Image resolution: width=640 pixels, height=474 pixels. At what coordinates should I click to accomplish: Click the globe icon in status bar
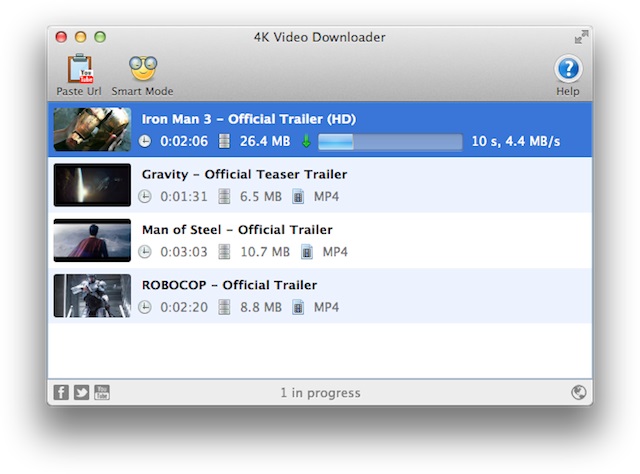coord(578,392)
